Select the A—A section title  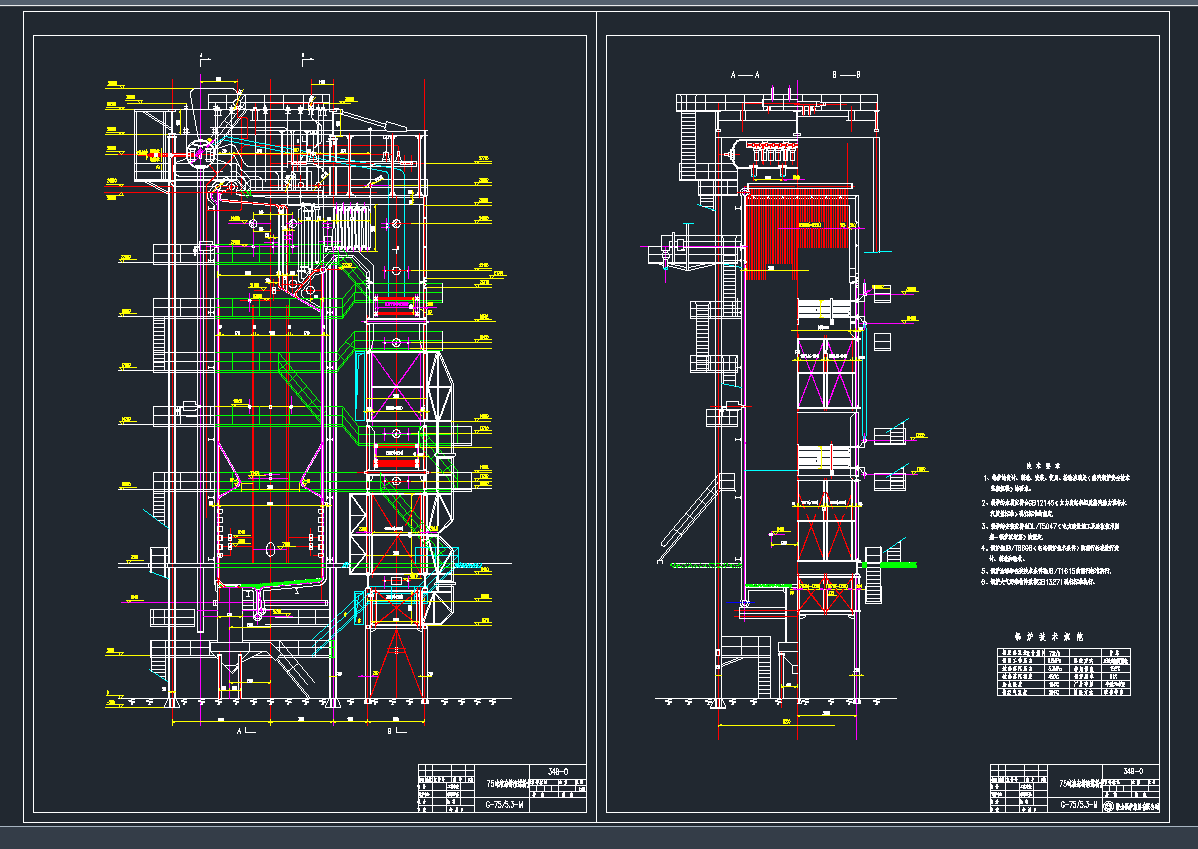pos(746,75)
